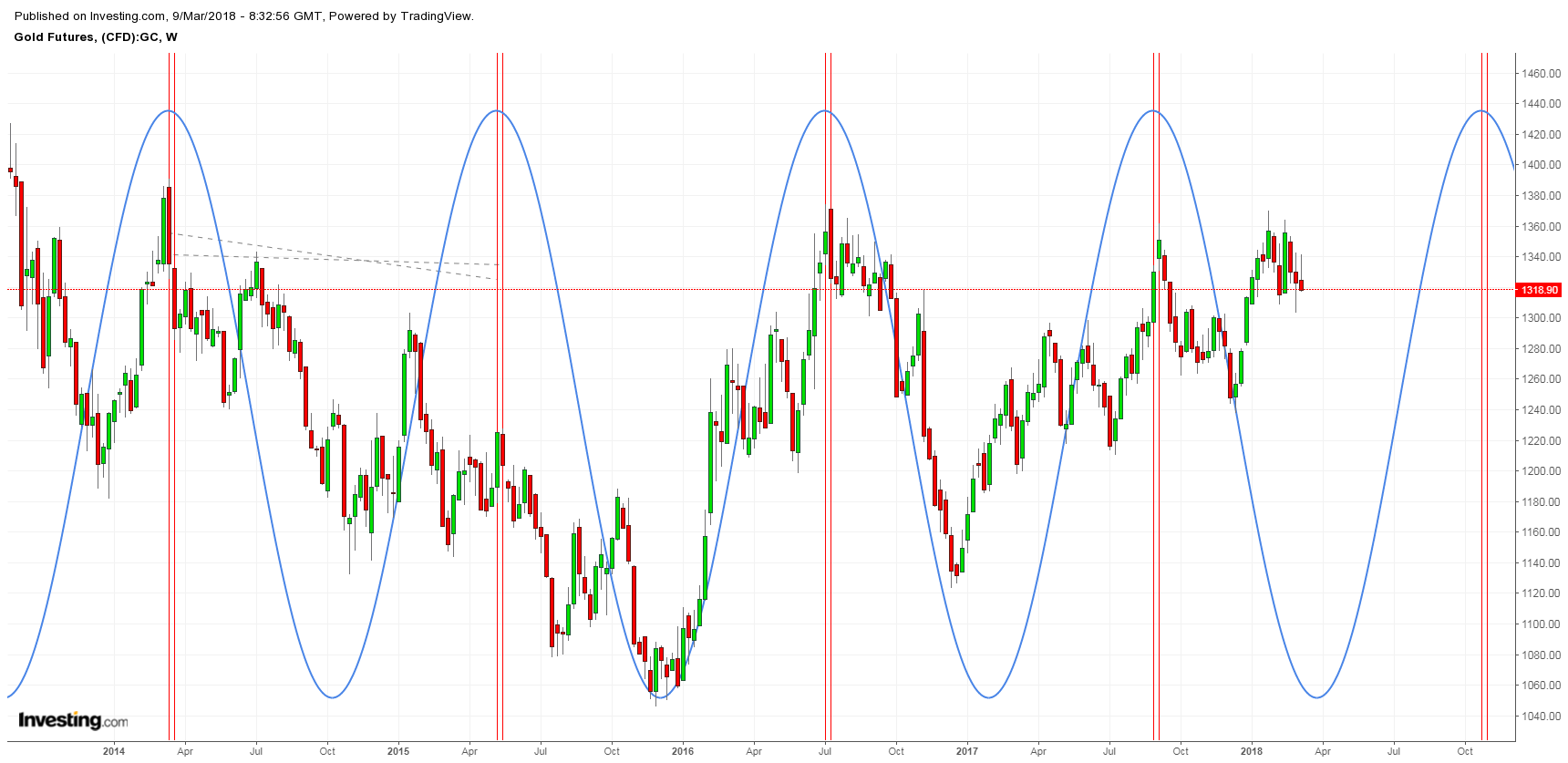The image size is (1568, 763).
Task: Click the 2017 year label on time axis
Action: click(x=967, y=752)
